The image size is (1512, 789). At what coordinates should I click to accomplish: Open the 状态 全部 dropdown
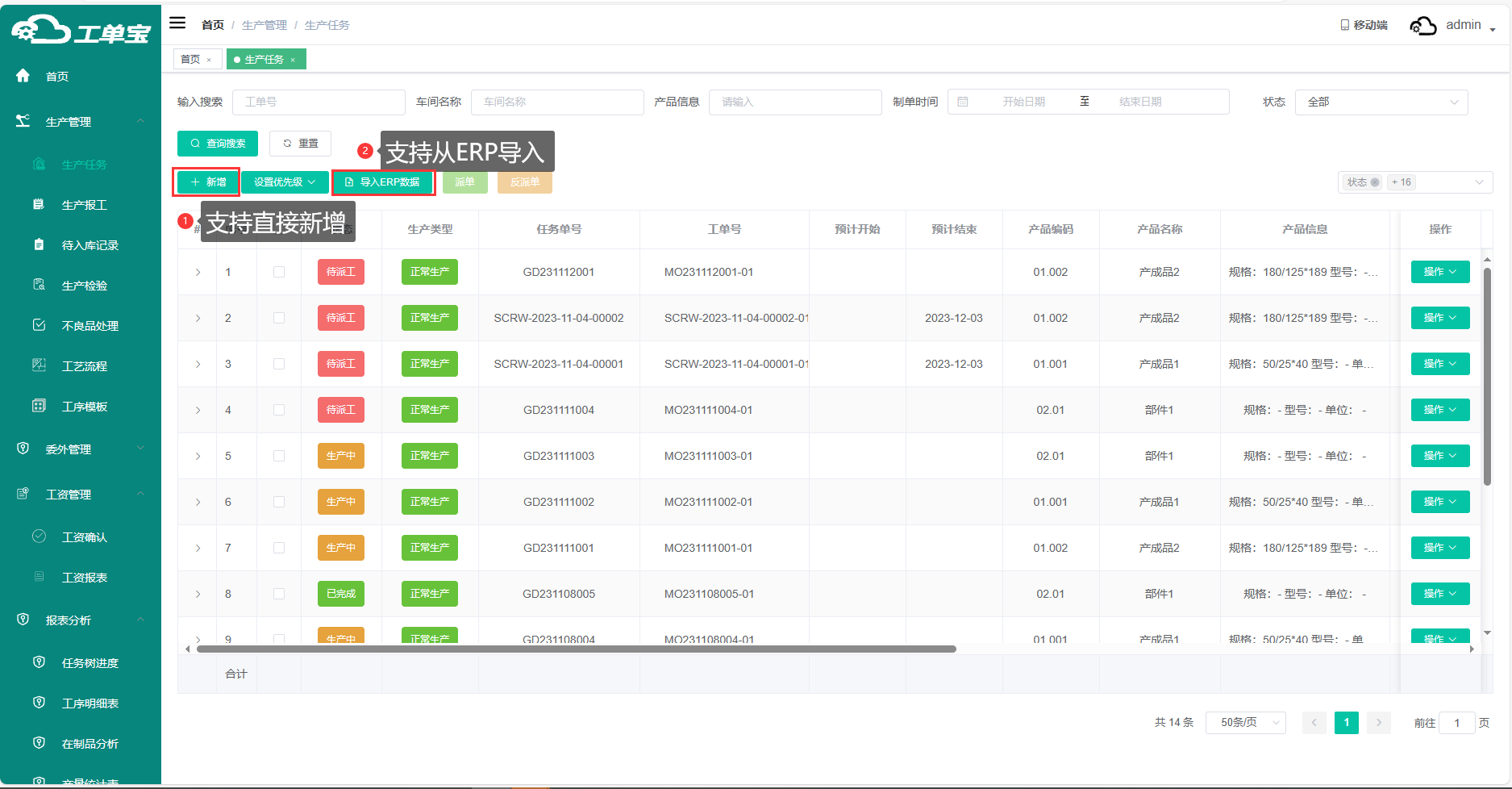pyautogui.click(x=1381, y=102)
